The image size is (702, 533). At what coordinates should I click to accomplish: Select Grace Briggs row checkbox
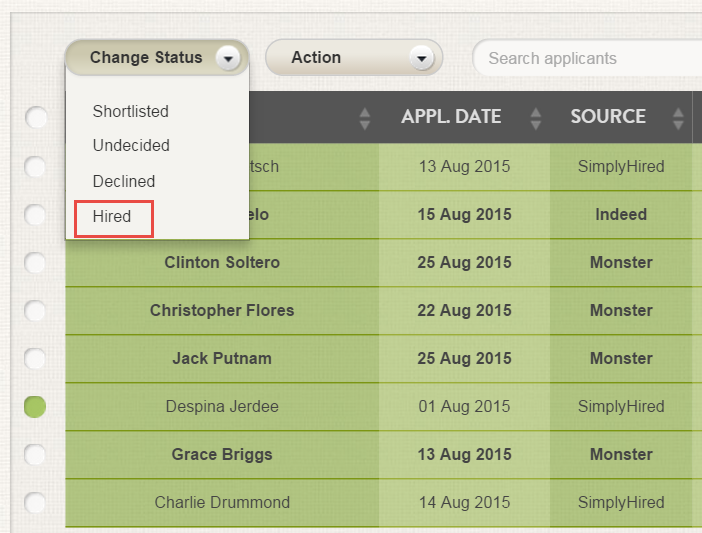point(36,455)
